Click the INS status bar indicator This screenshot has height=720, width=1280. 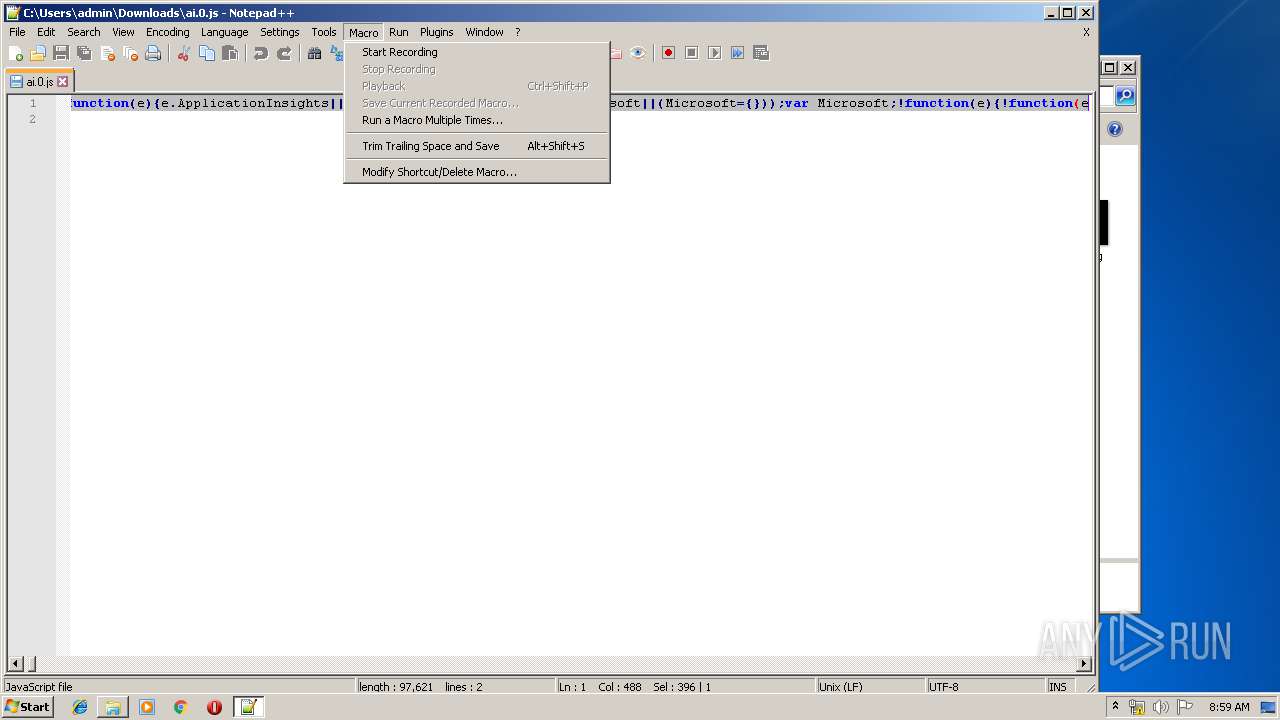pyautogui.click(x=1058, y=687)
